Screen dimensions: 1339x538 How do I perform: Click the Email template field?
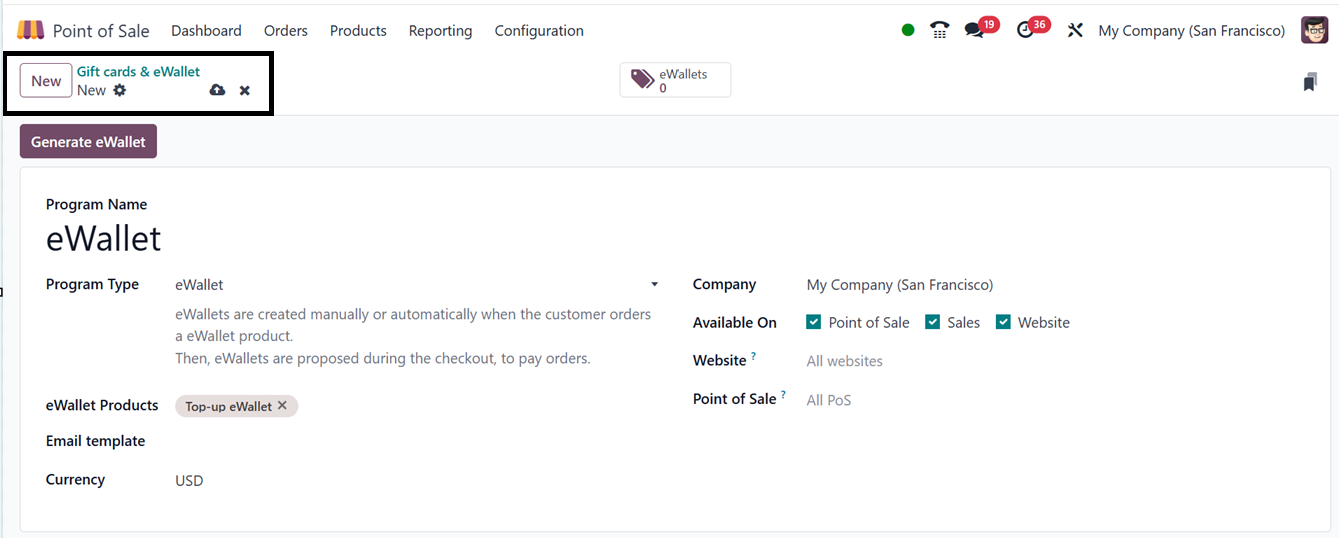tap(410, 442)
